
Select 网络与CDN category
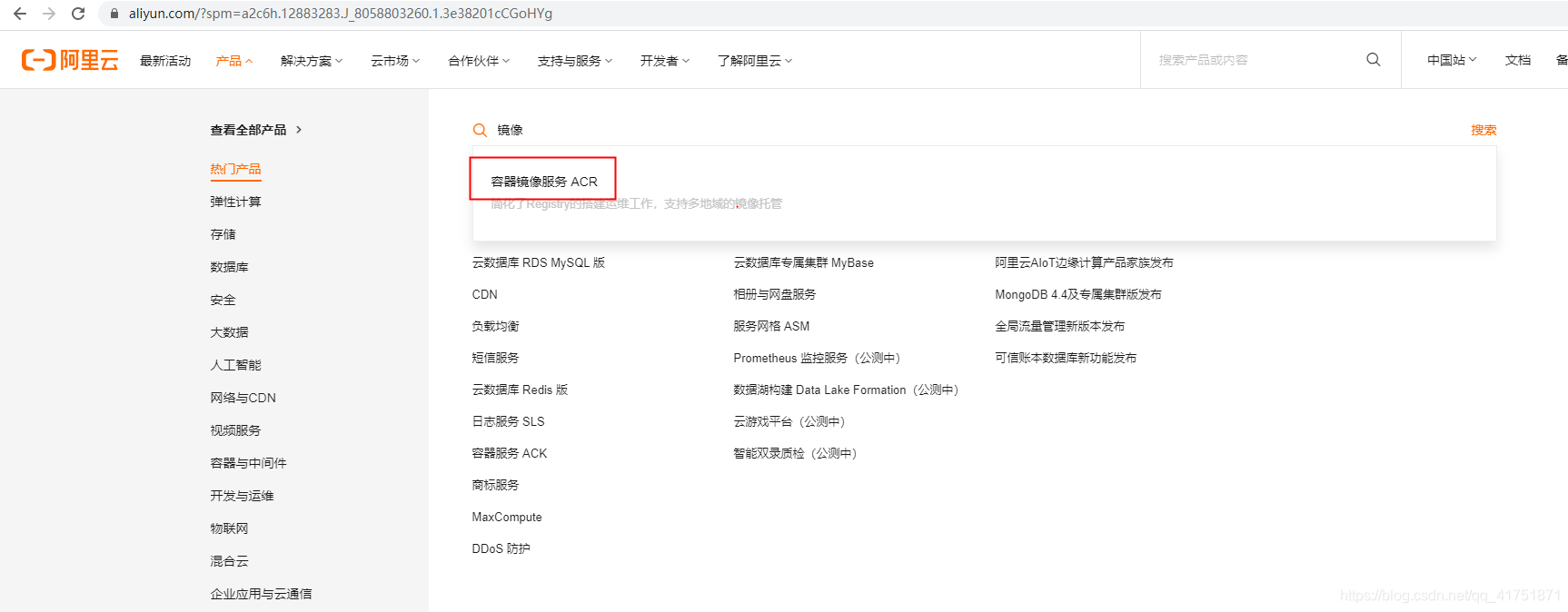(x=243, y=398)
